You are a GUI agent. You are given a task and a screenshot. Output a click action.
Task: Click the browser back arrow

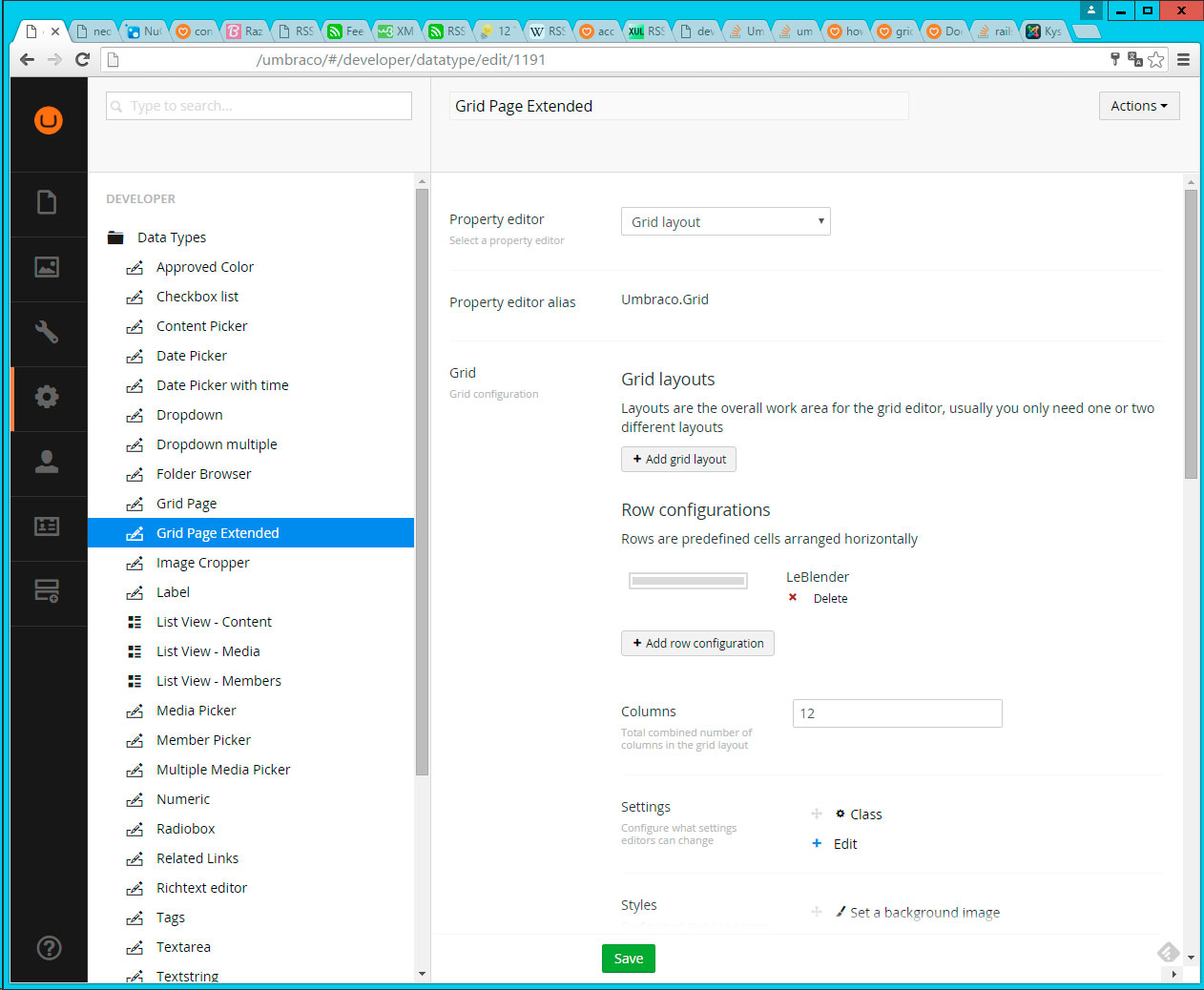coord(27,59)
